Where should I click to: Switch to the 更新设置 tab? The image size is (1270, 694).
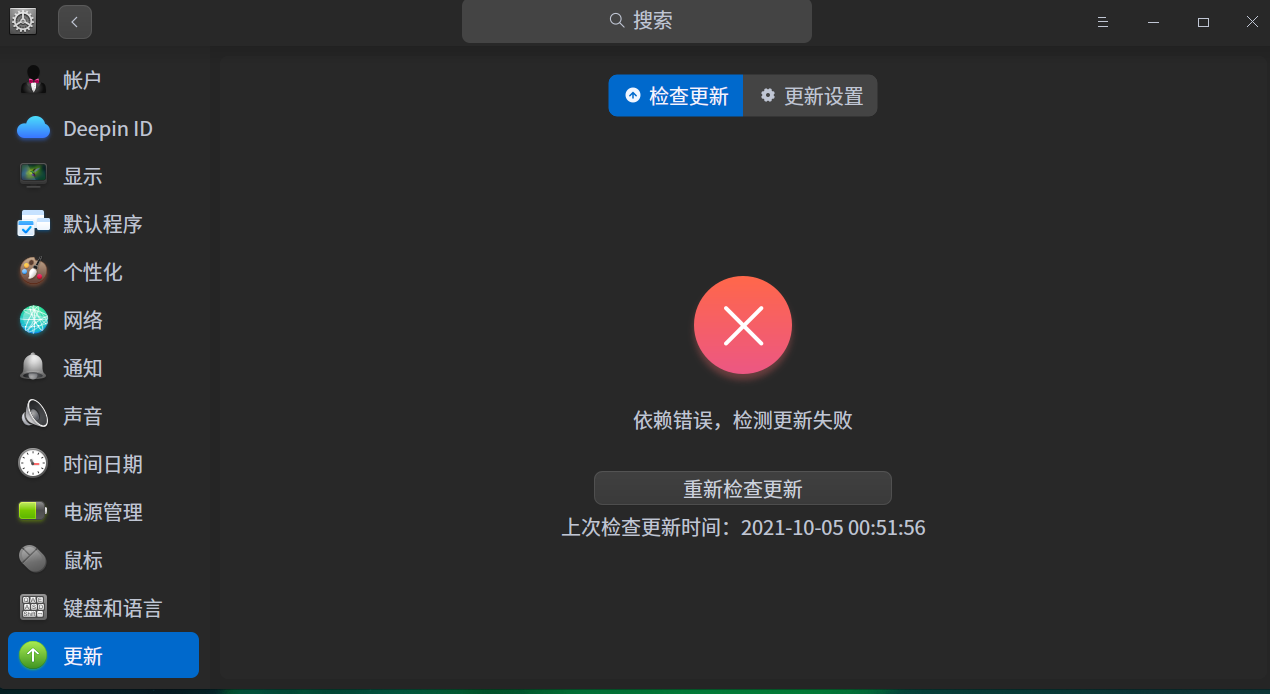811,96
